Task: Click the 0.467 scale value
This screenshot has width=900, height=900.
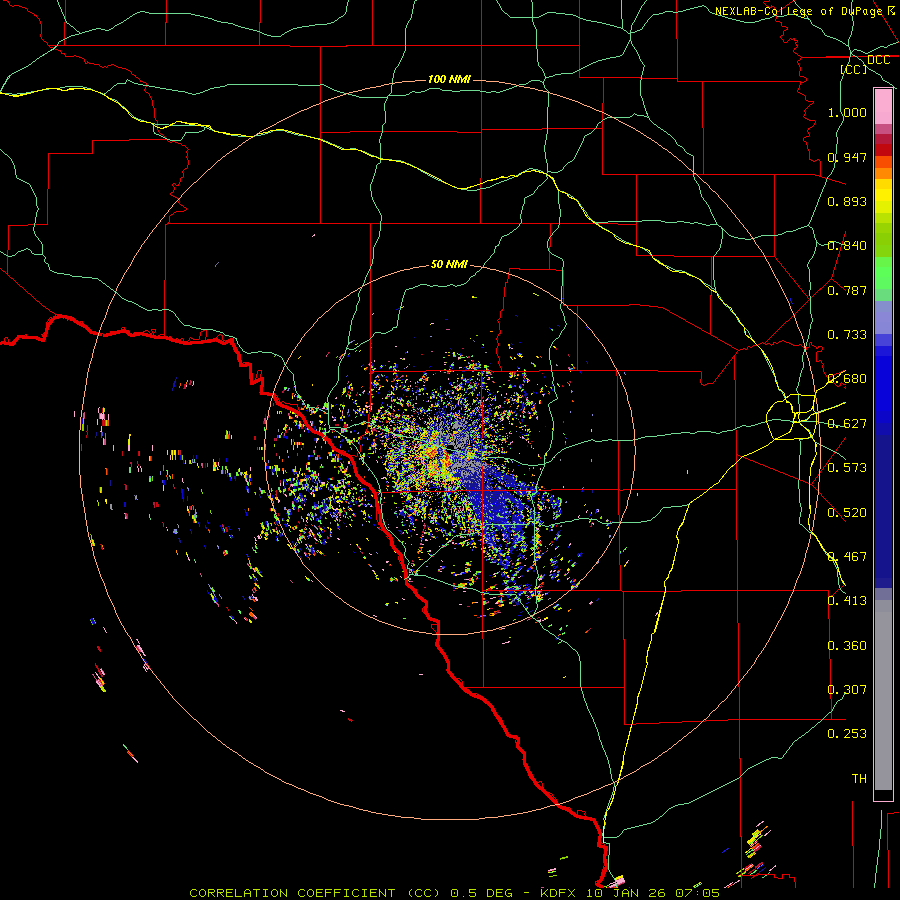Action: (847, 557)
